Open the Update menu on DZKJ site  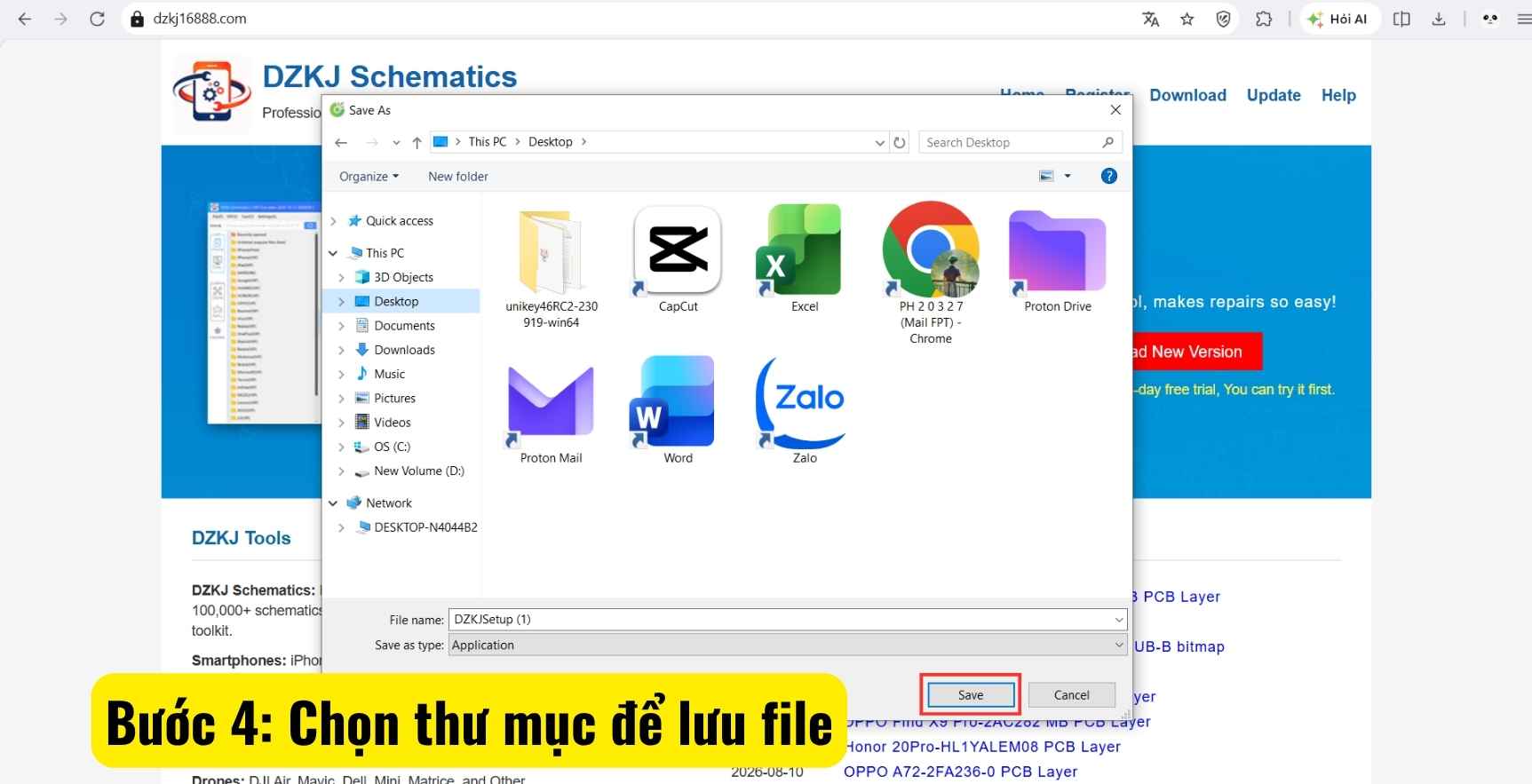(x=1274, y=96)
